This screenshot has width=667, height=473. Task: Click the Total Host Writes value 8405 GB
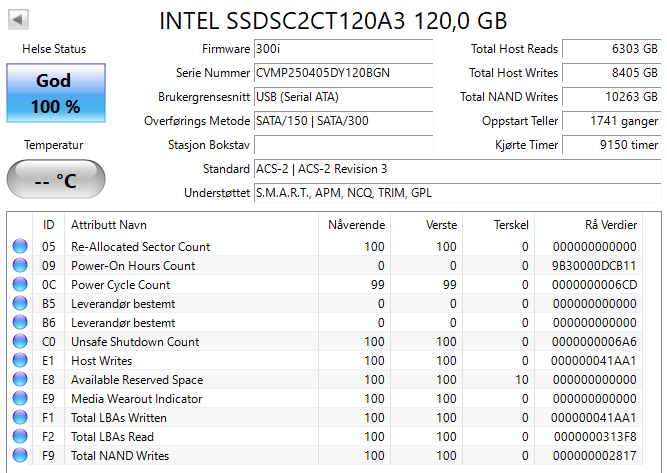pyautogui.click(x=612, y=73)
